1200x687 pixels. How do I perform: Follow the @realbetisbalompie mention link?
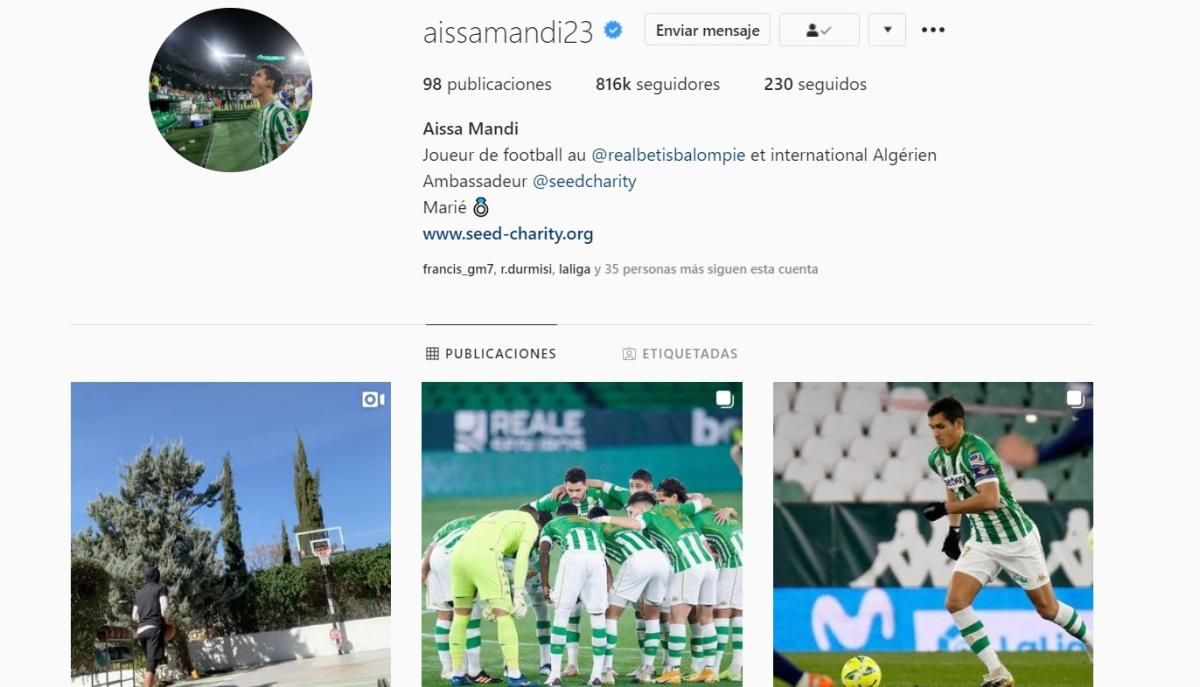coord(668,155)
